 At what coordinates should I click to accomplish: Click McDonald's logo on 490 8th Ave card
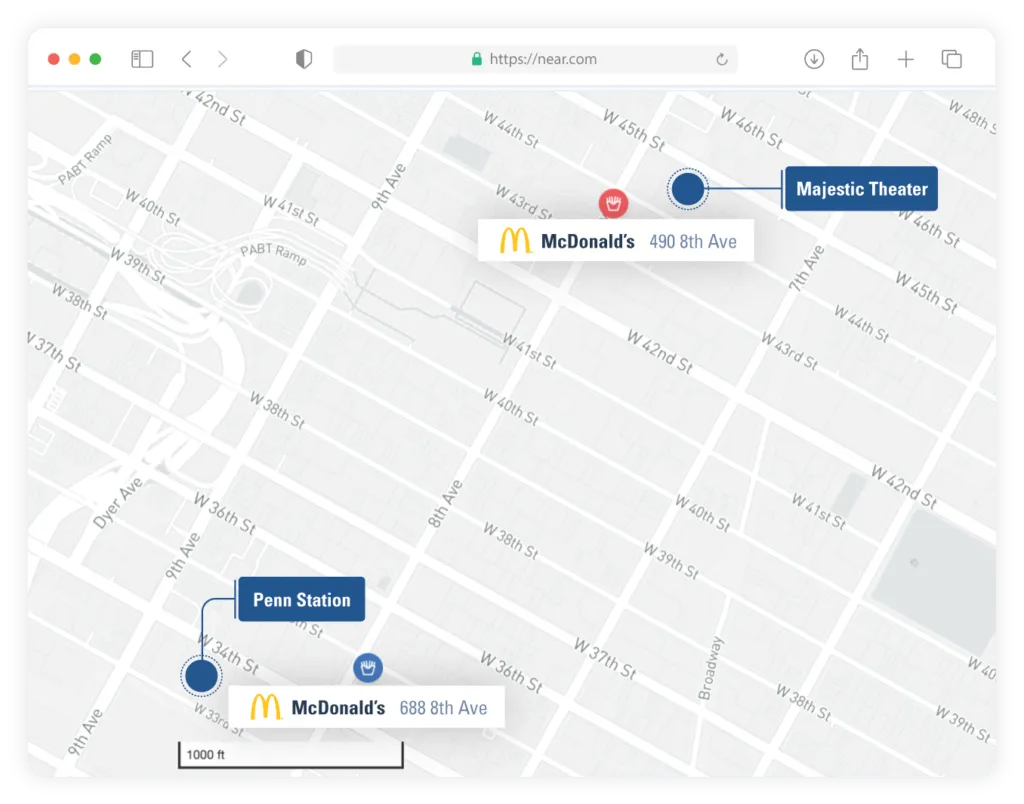coord(515,240)
